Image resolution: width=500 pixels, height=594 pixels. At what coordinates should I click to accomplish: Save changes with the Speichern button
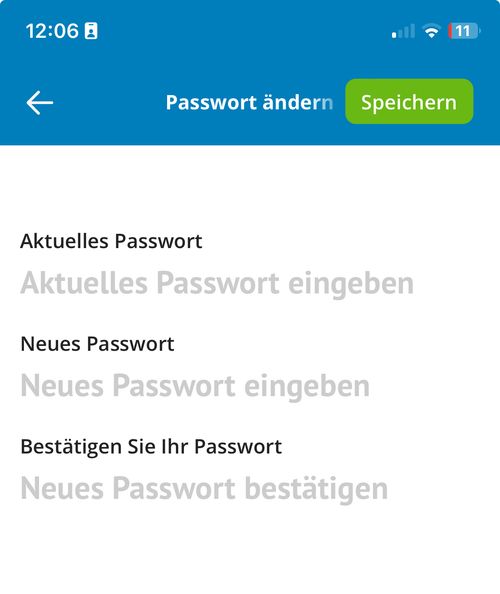pos(409,102)
